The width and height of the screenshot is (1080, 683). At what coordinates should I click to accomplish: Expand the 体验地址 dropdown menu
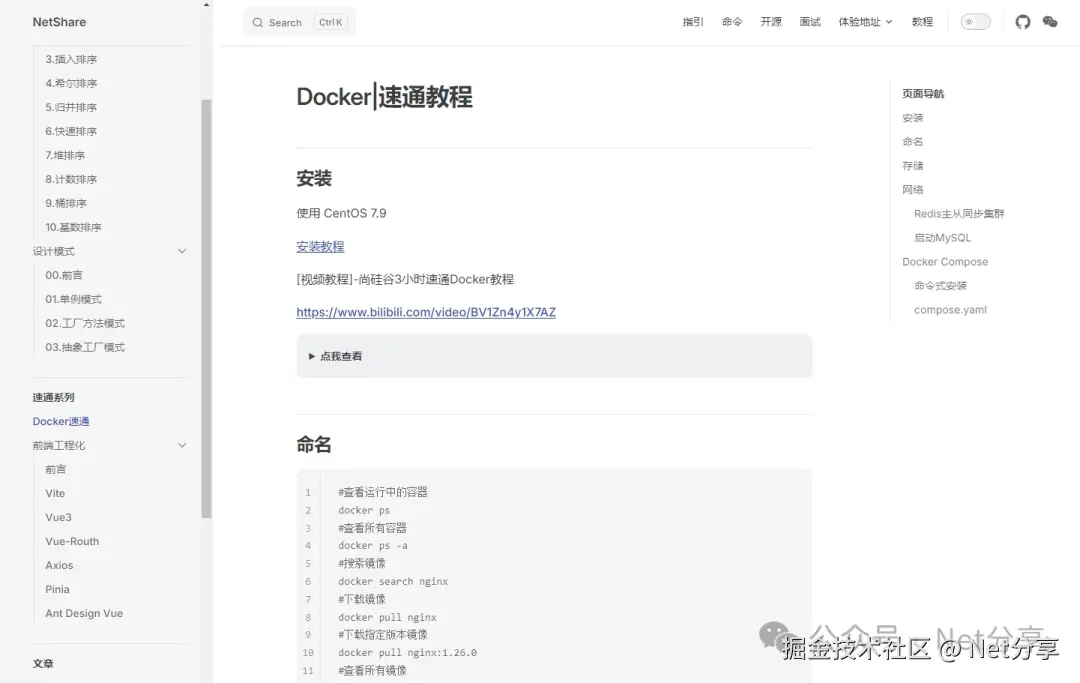tap(865, 22)
